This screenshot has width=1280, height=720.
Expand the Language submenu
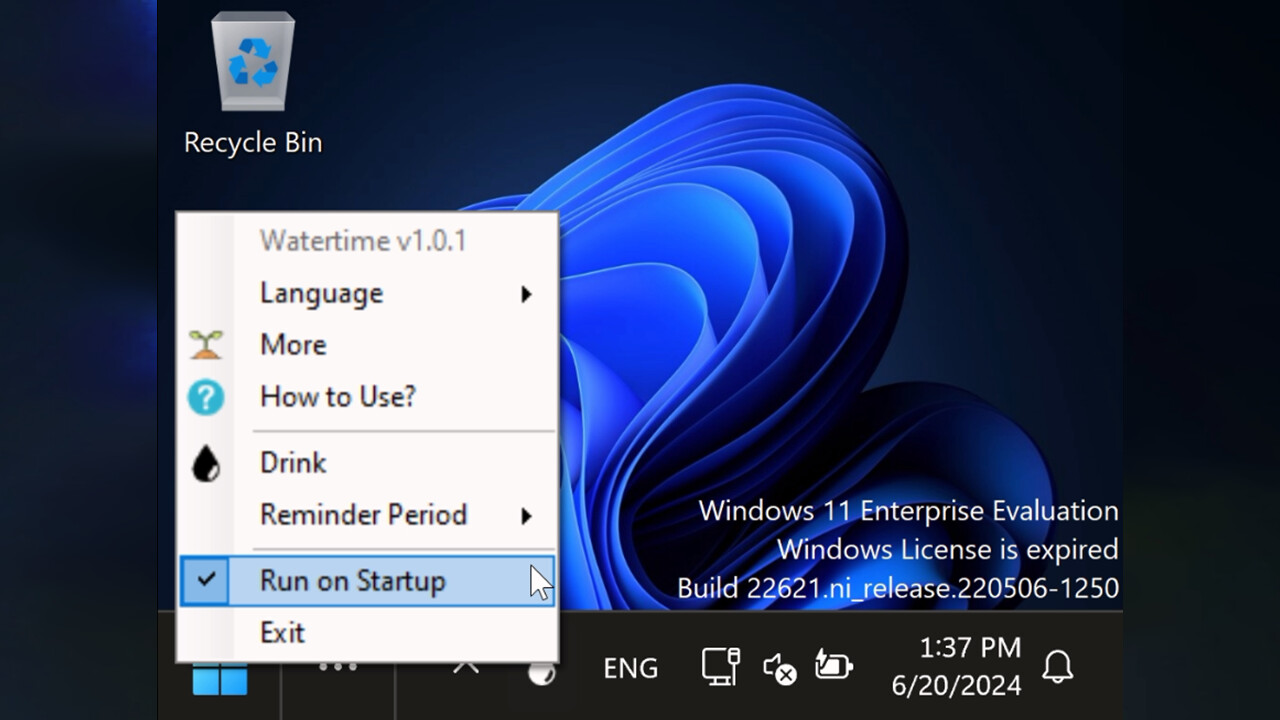[x=320, y=293]
